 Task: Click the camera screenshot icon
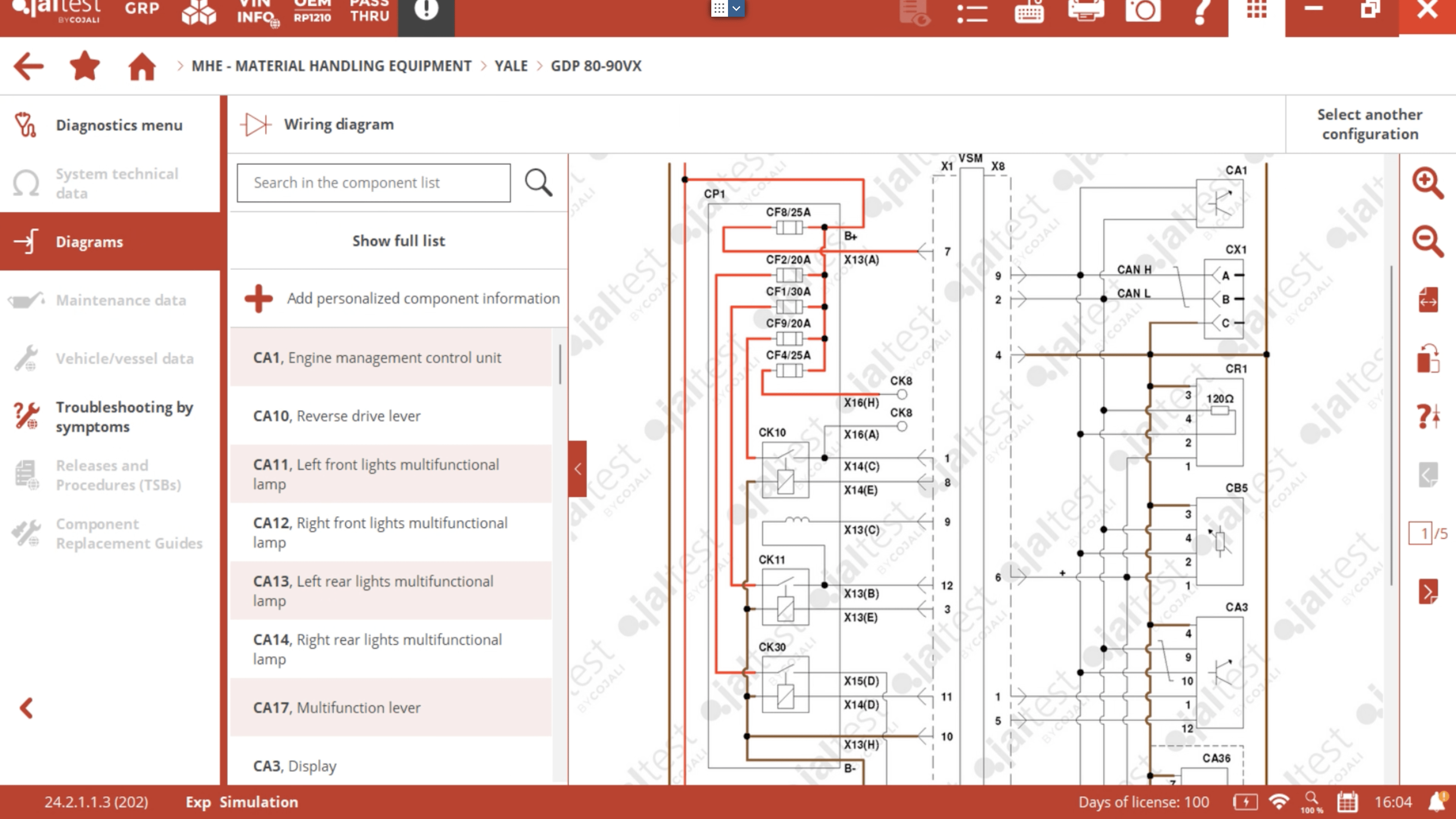pos(1142,10)
